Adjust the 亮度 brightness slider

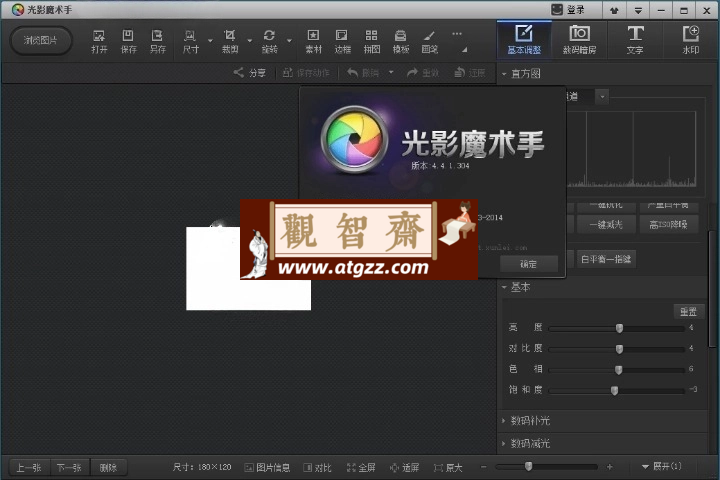(x=619, y=328)
